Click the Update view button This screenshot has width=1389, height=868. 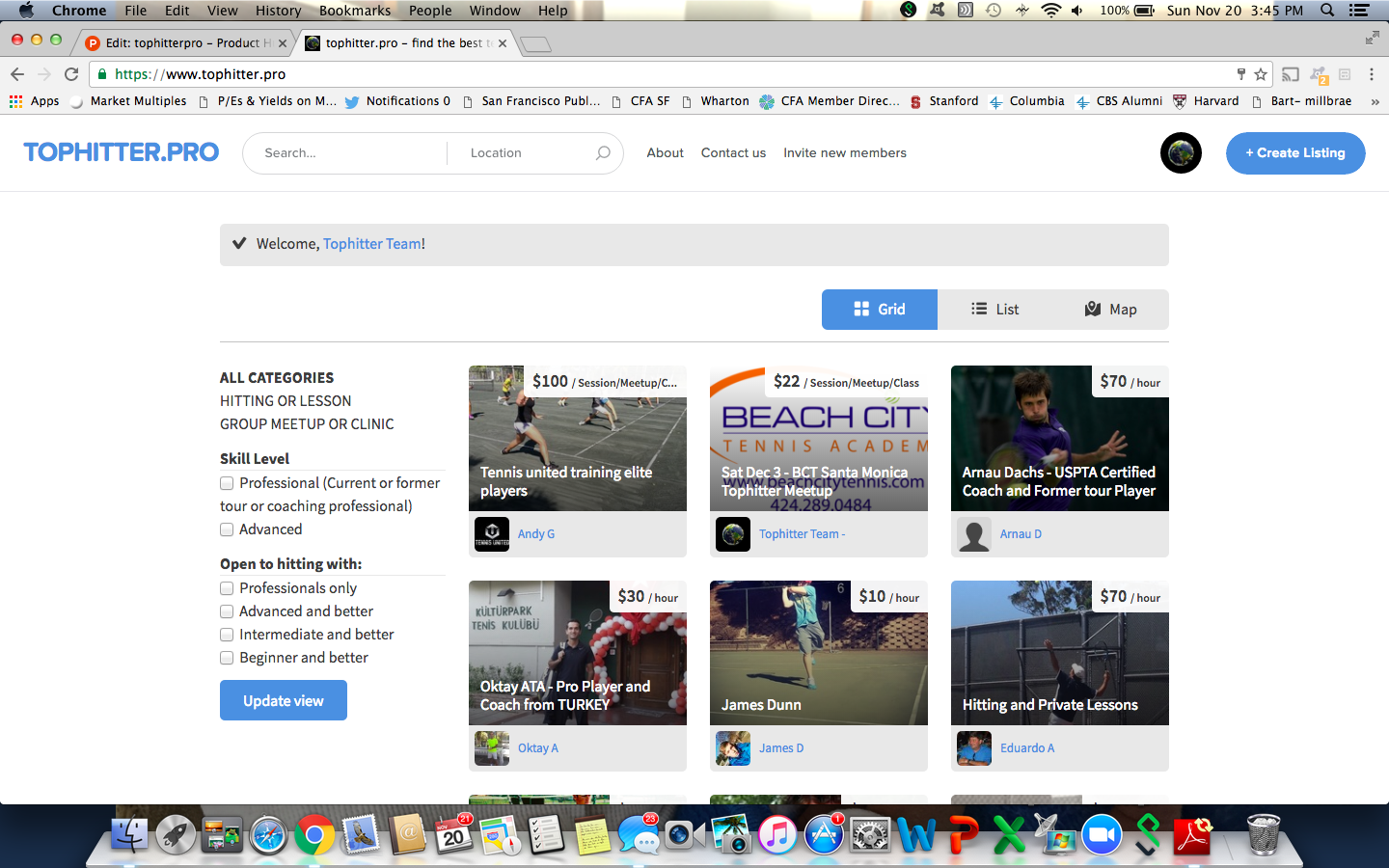coord(284,700)
